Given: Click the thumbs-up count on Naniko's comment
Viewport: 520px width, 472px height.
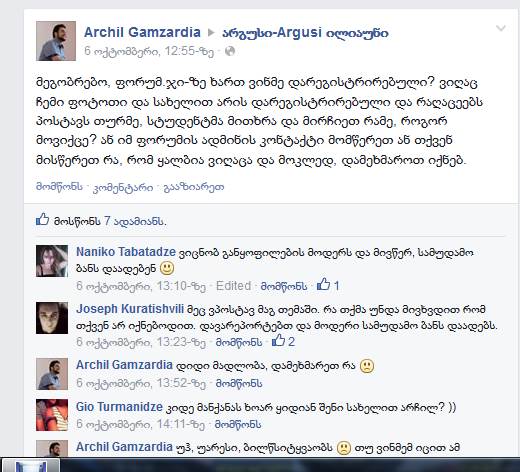Looking at the screenshot, I should 328,285.
